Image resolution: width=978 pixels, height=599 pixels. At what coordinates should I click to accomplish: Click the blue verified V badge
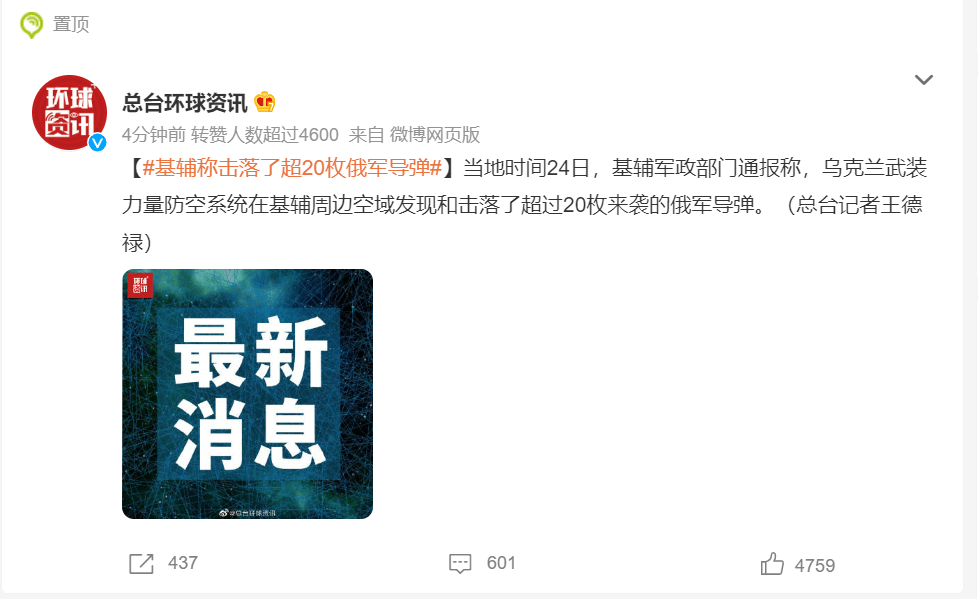click(97, 143)
